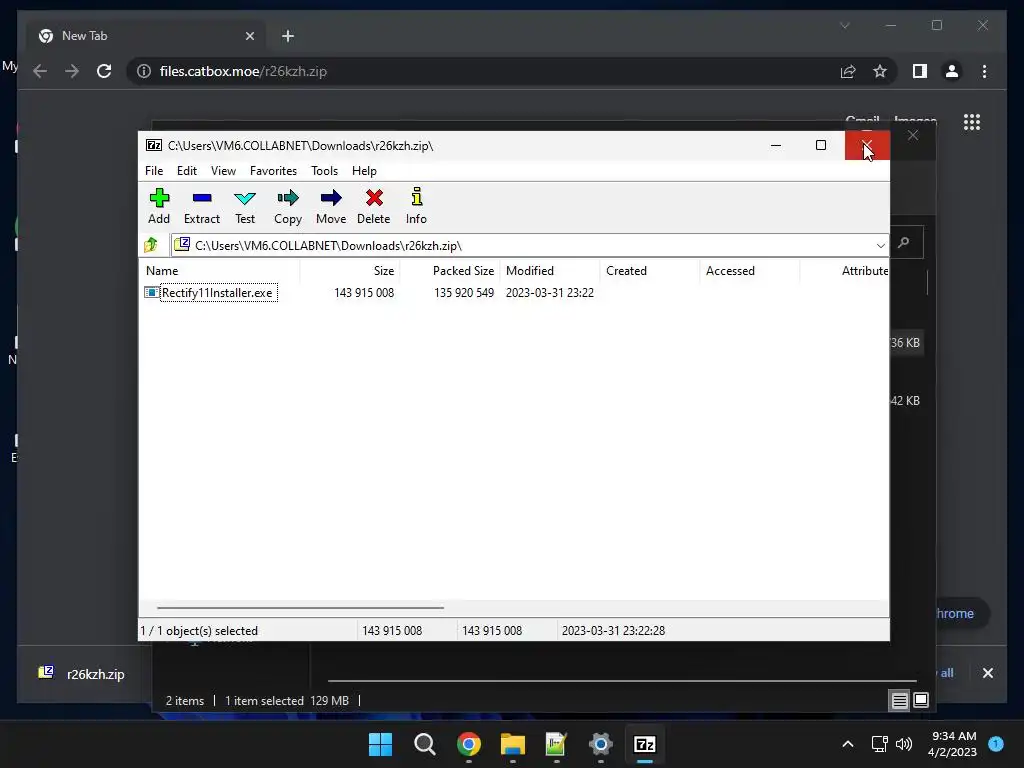Maximize the 7-Zip window
This screenshot has height=768, width=1024.
(821, 145)
